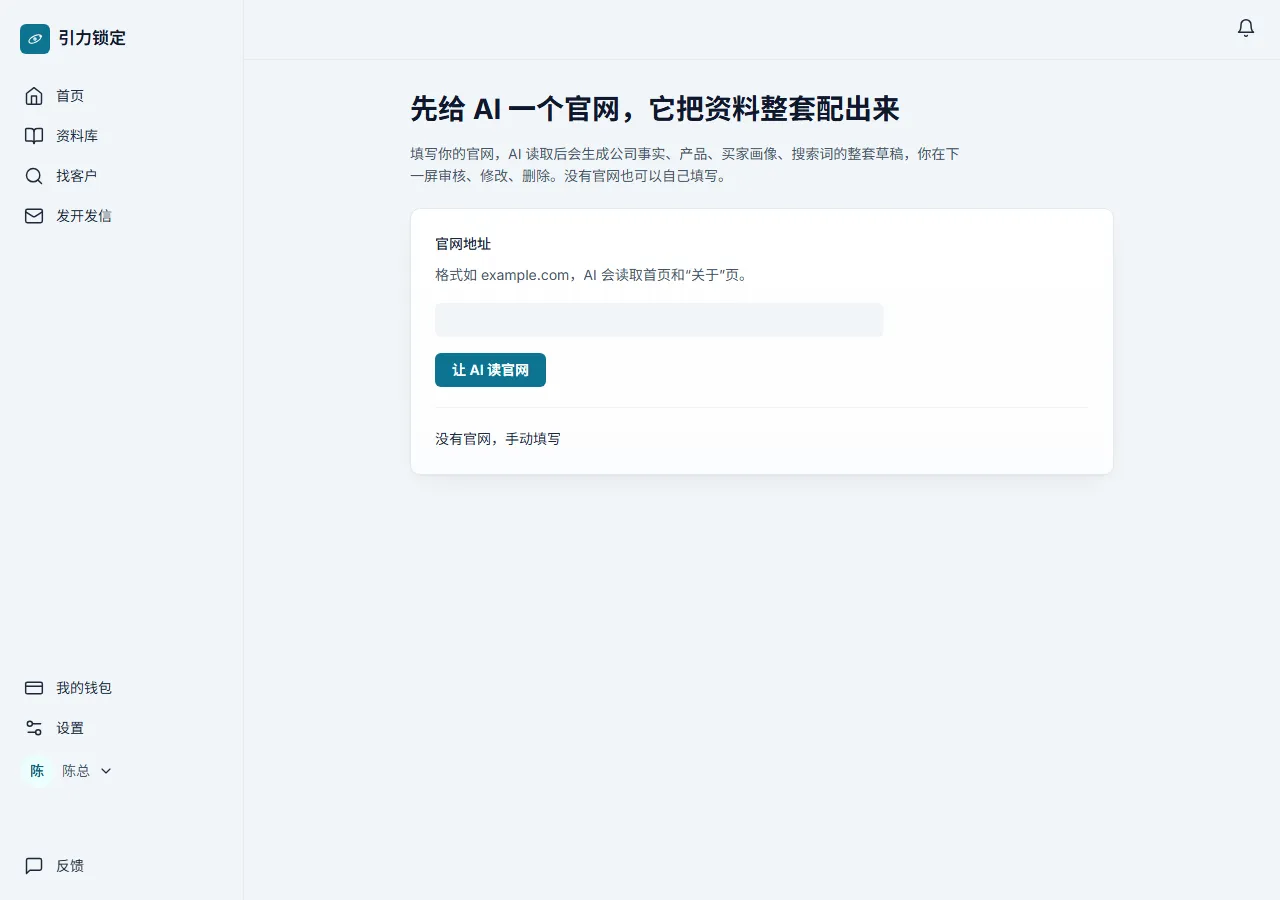The width and height of the screenshot is (1280, 900).
Task: Expand the 陈总 account menu chevron
Action: (x=106, y=771)
